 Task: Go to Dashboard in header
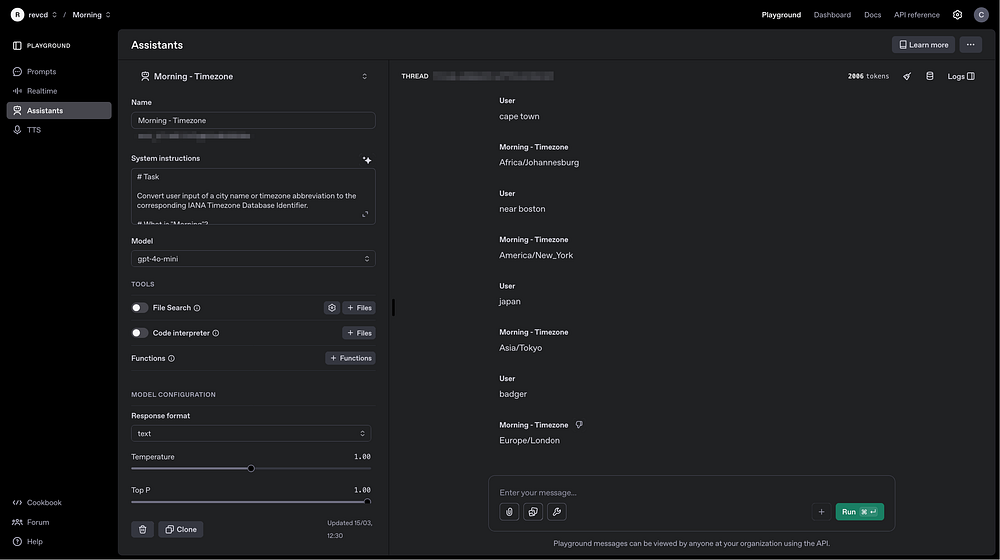(x=832, y=15)
